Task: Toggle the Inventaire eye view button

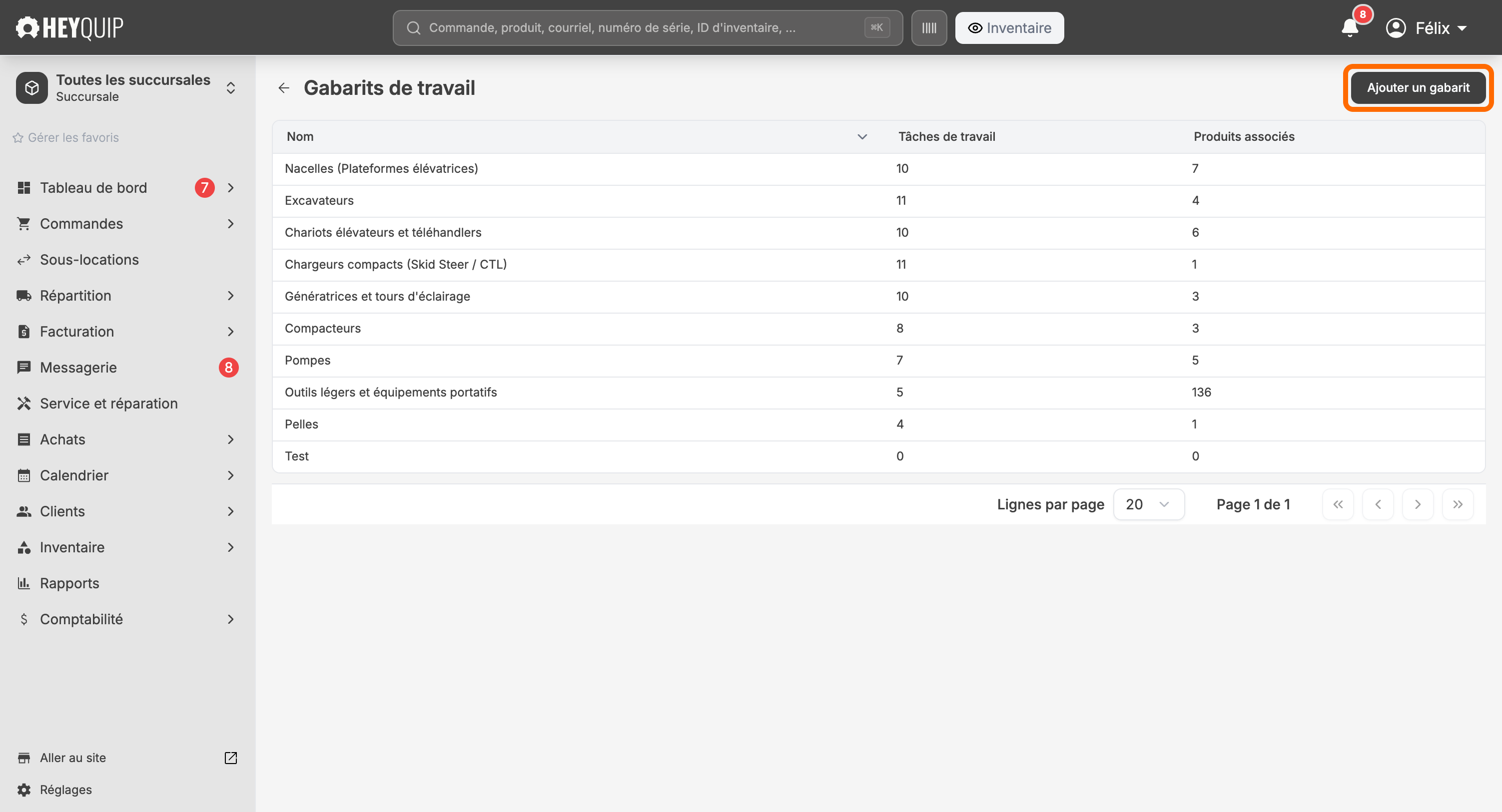Action: click(1009, 27)
